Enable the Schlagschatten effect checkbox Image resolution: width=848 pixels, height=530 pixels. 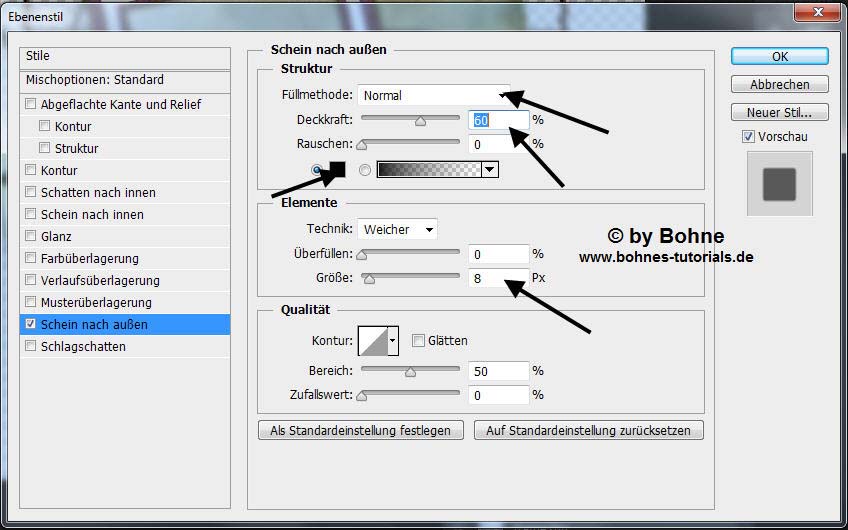coord(31,347)
